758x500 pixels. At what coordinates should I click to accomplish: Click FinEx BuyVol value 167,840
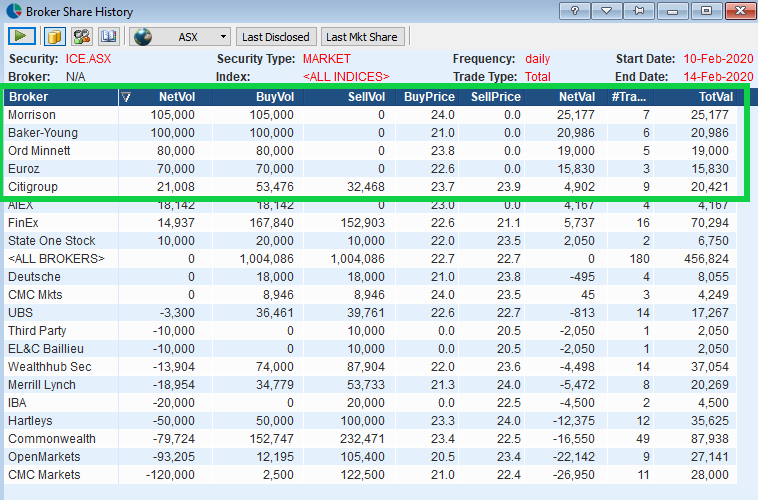(271, 223)
